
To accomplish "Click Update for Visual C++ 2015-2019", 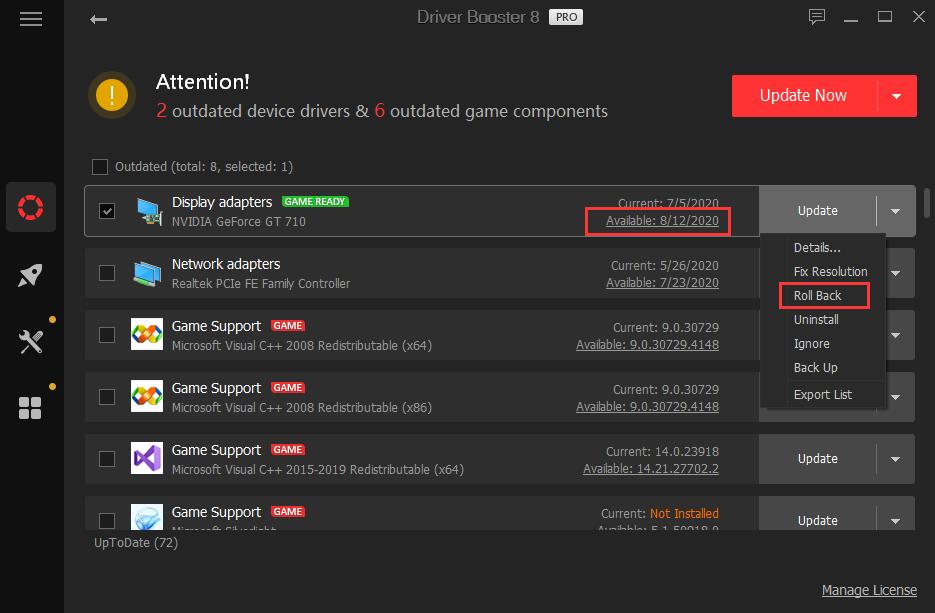I will click(x=818, y=459).
